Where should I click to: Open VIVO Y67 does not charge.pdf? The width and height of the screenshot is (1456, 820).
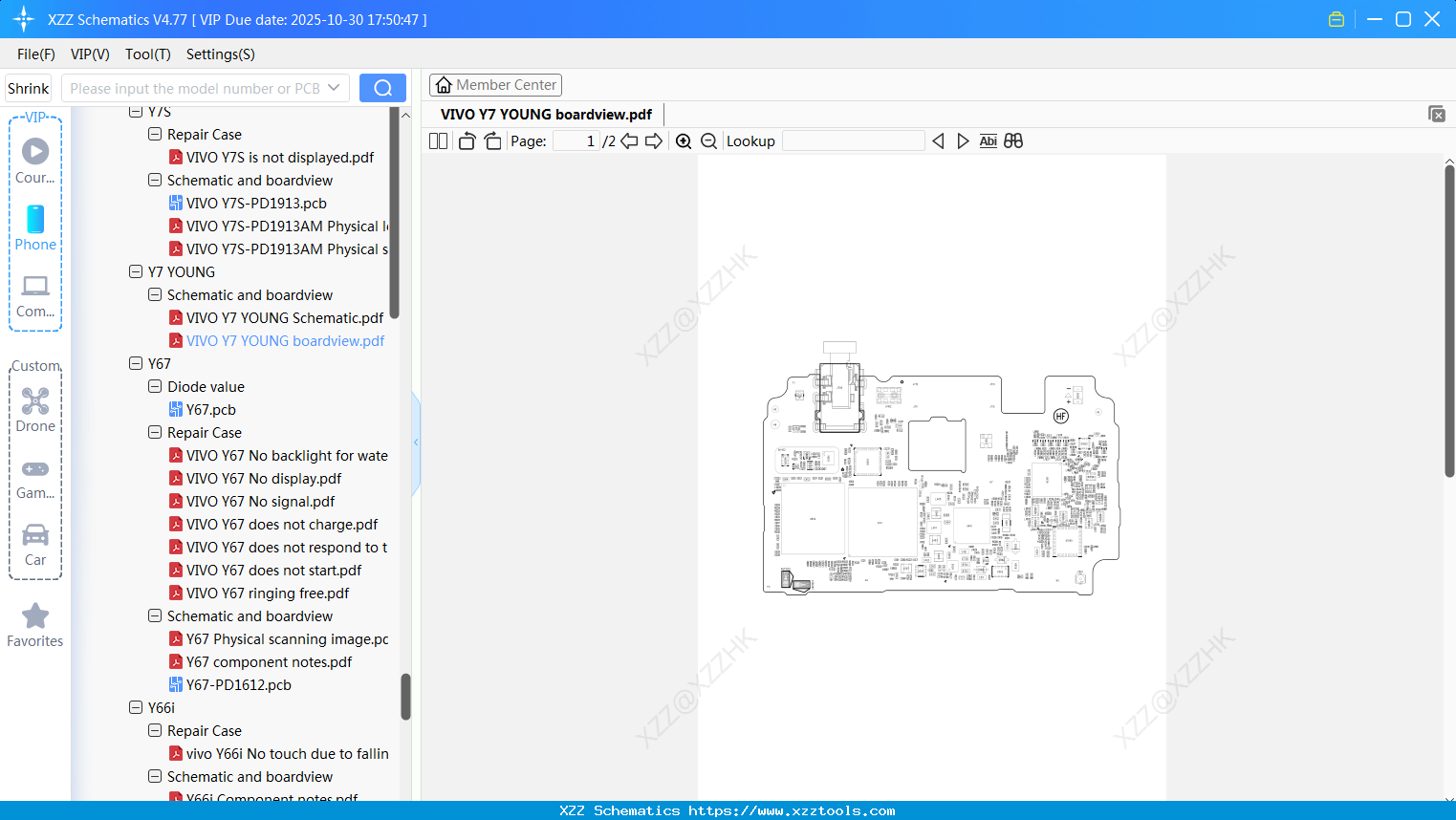click(282, 525)
